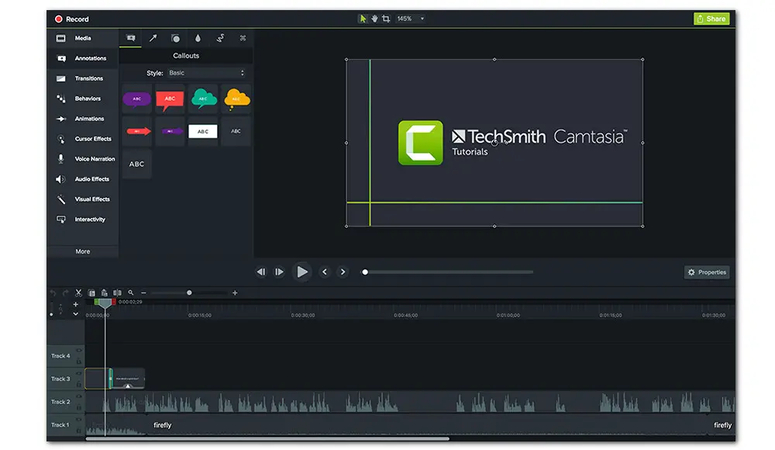Click the green Share button

coord(711,19)
